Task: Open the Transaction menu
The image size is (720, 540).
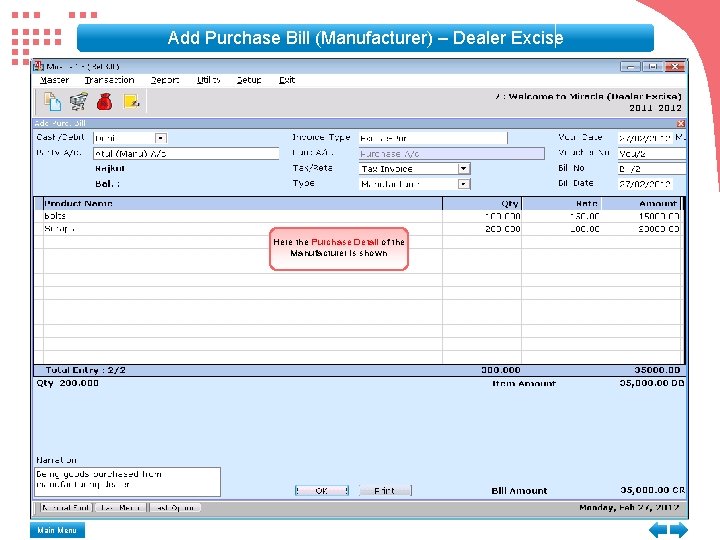Action: (x=109, y=80)
